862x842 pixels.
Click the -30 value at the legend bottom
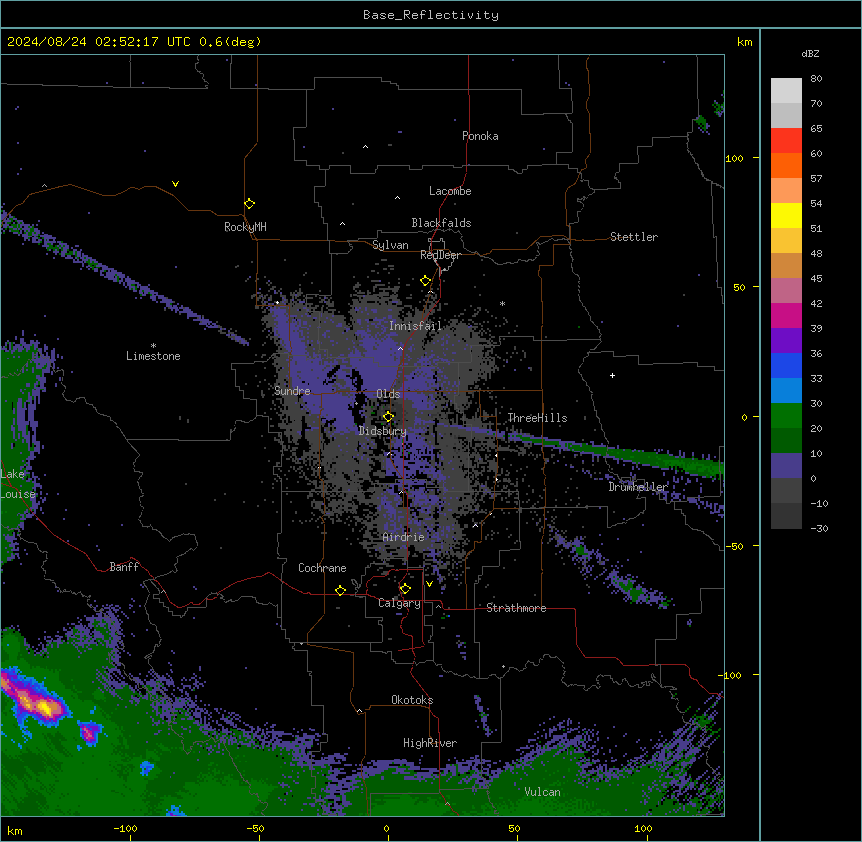click(x=820, y=528)
